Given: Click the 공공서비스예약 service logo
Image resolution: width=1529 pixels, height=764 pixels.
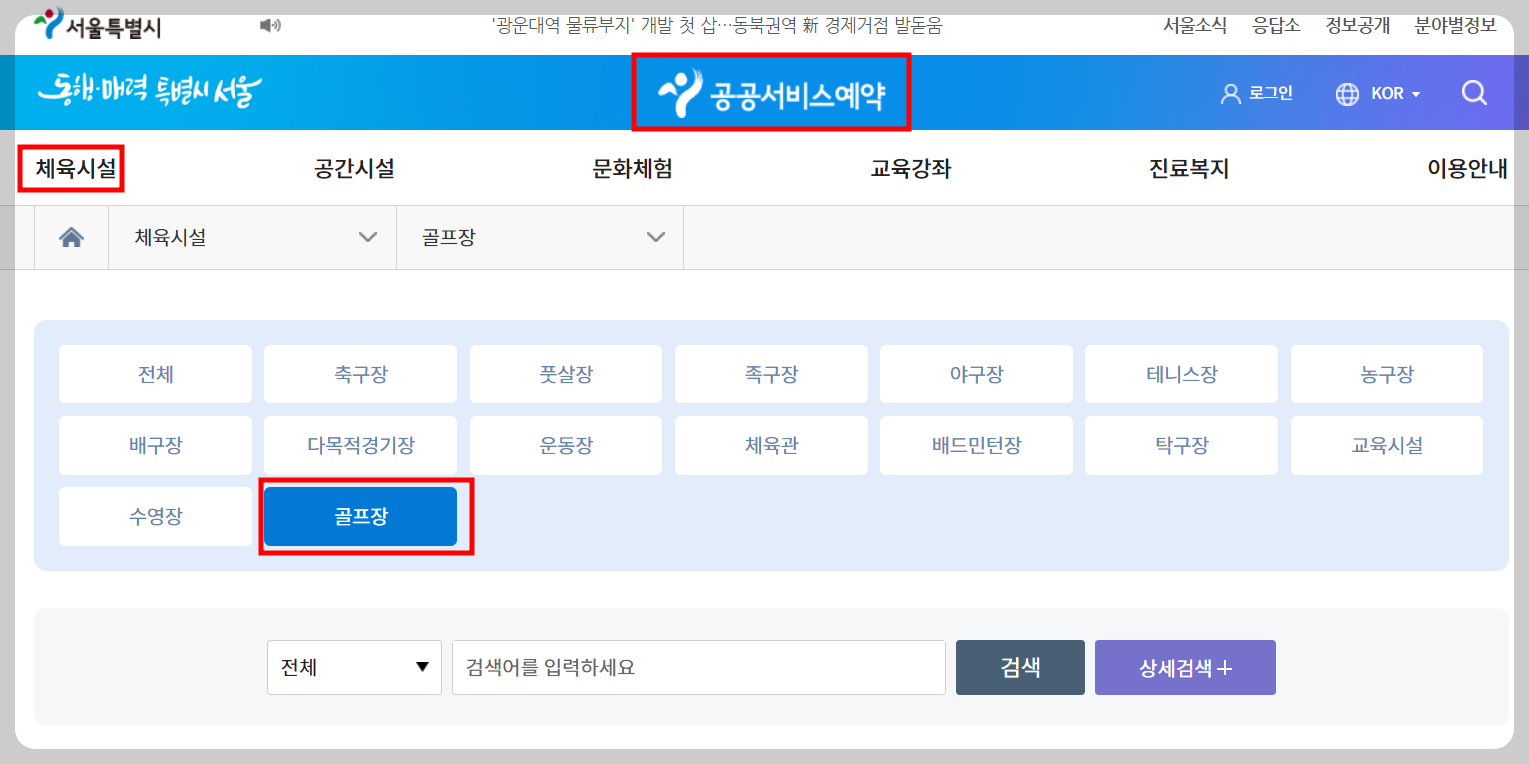Looking at the screenshot, I should coord(770,92).
